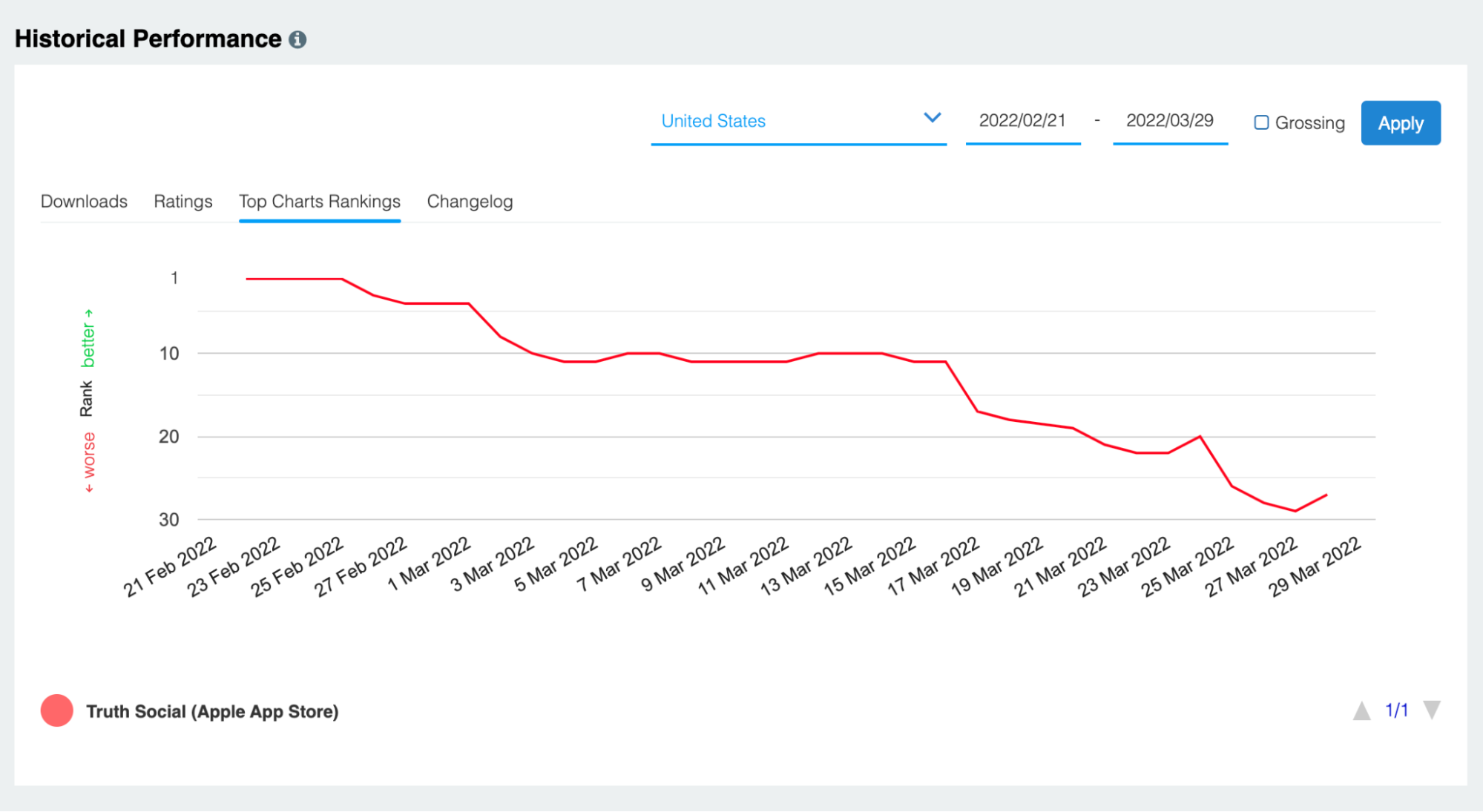The image size is (1483, 812).
Task: Click the red Truth Social legend circle
Action: pos(57,710)
